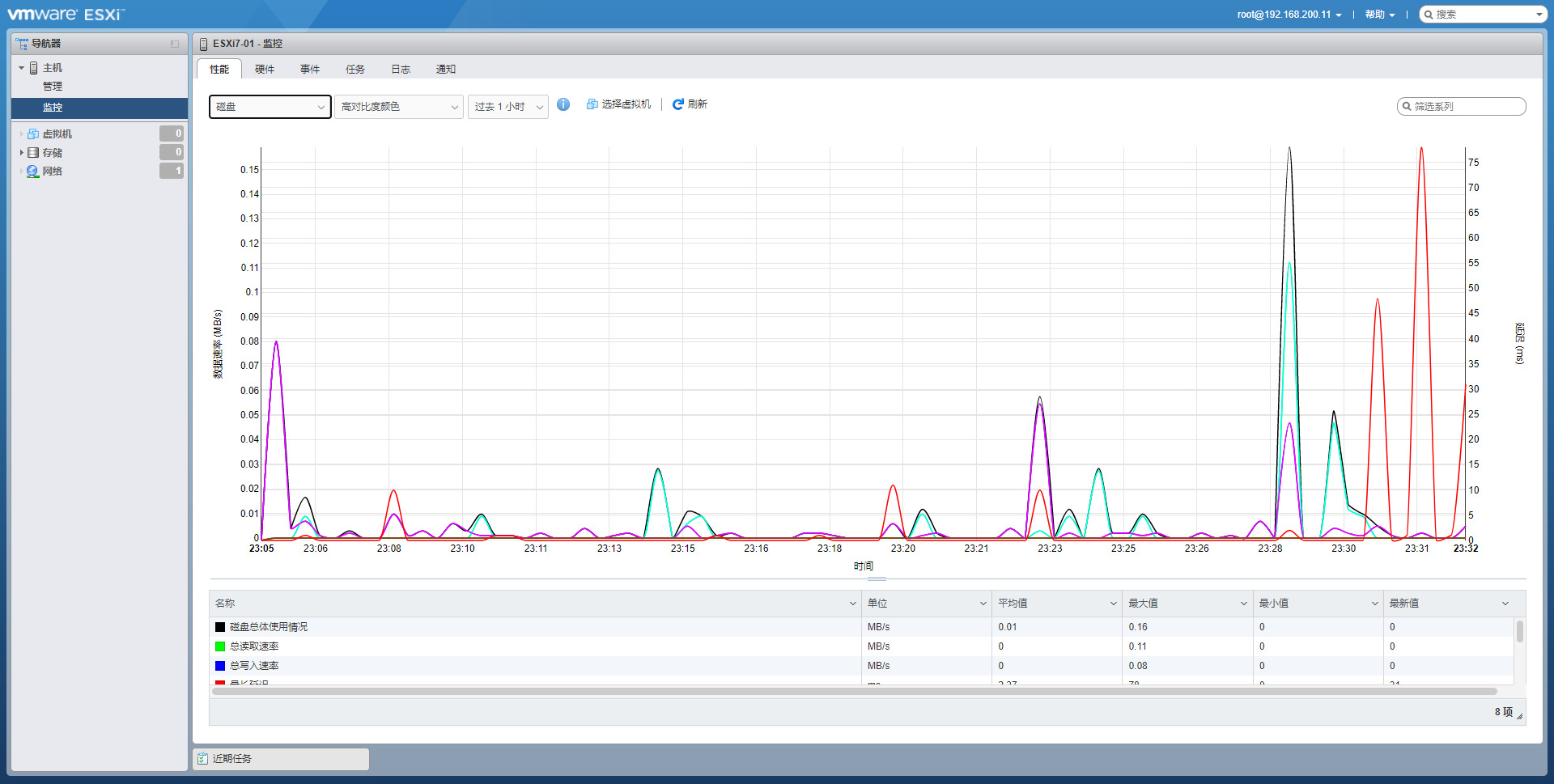1554x784 pixels.
Task: Open 网络 via its network globe icon
Action: click(x=33, y=172)
